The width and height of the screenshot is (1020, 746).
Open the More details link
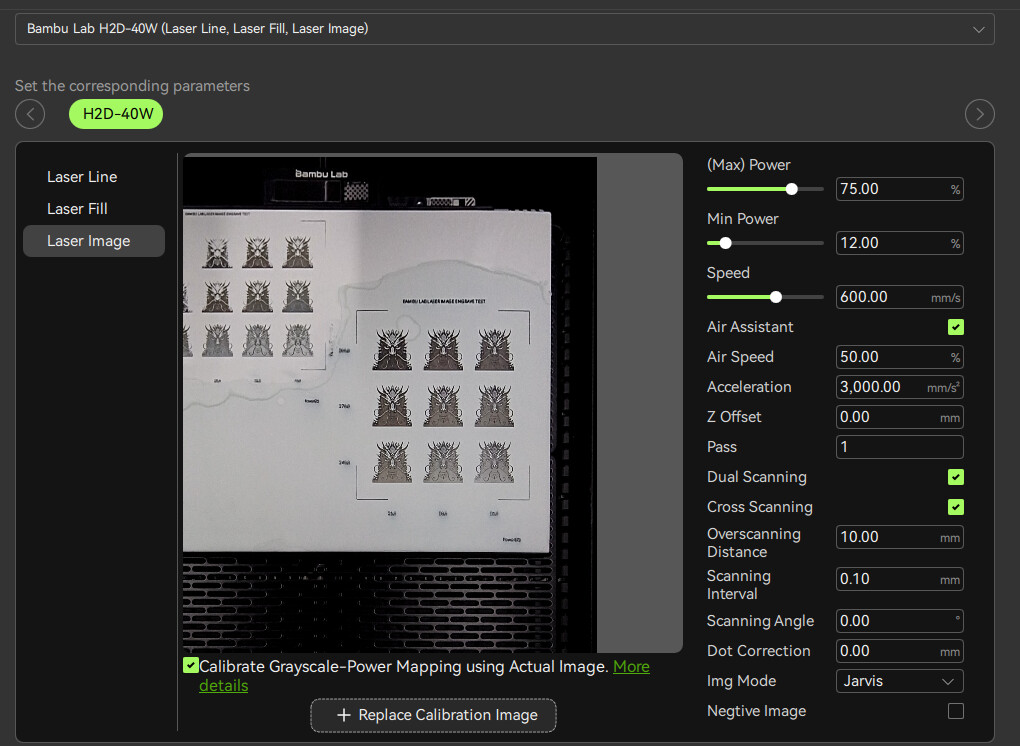[x=631, y=667]
